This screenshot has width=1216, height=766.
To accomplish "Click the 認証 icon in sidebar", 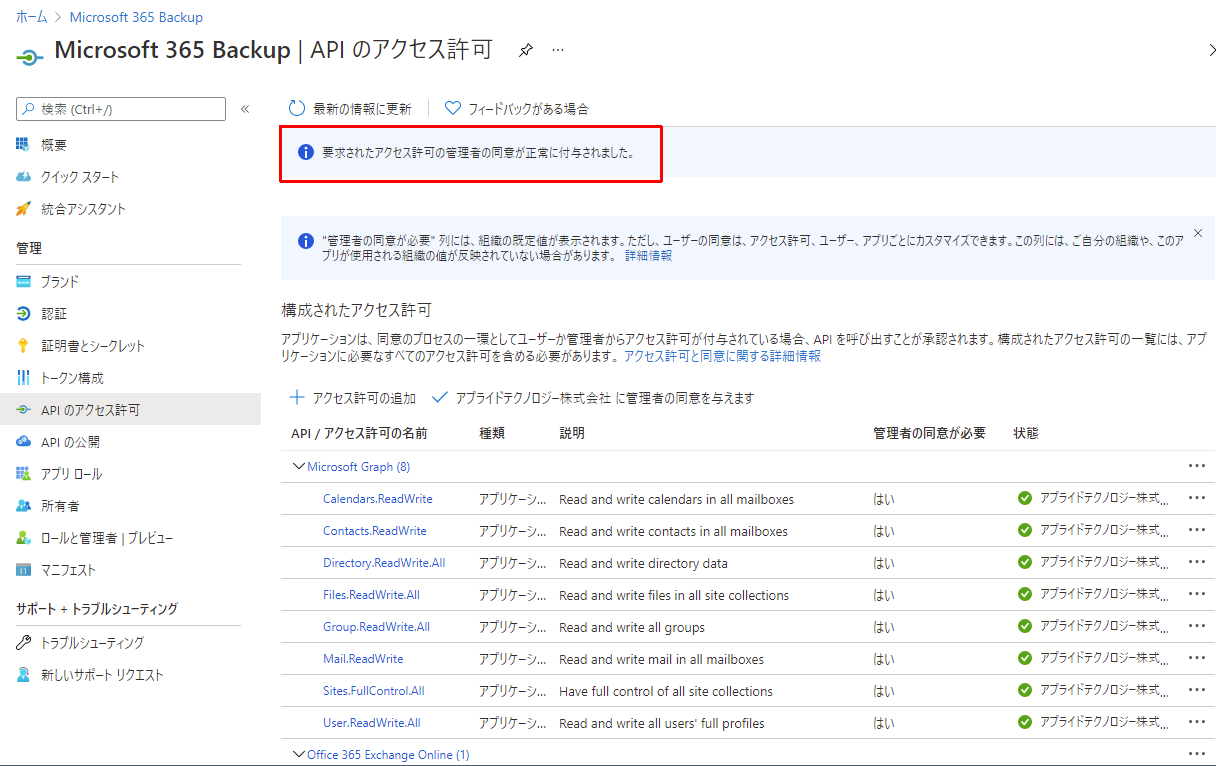I will pos(24,314).
